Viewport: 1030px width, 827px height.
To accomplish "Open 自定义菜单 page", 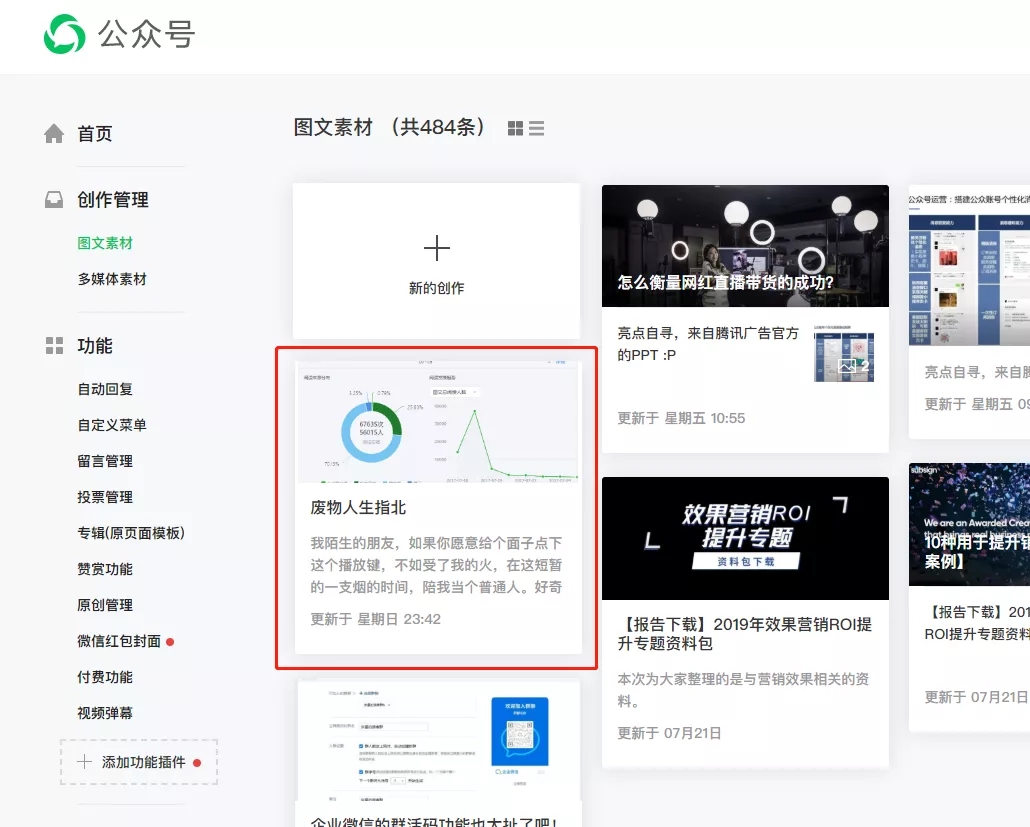I will [112, 425].
